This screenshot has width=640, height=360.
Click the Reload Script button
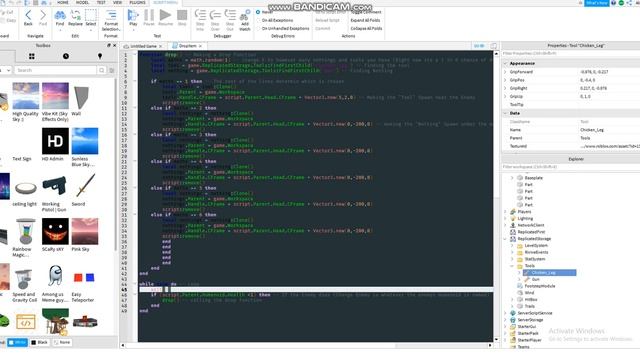click(327, 20)
